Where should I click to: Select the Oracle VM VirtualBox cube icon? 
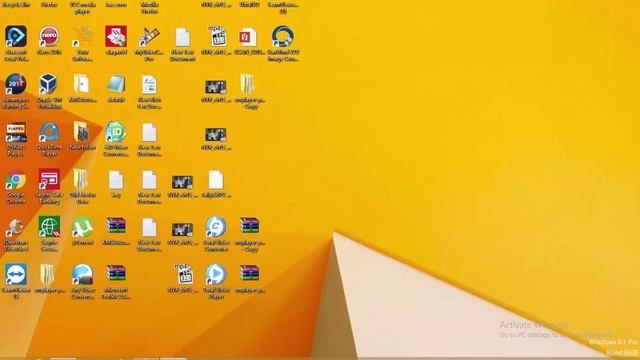tap(49, 84)
